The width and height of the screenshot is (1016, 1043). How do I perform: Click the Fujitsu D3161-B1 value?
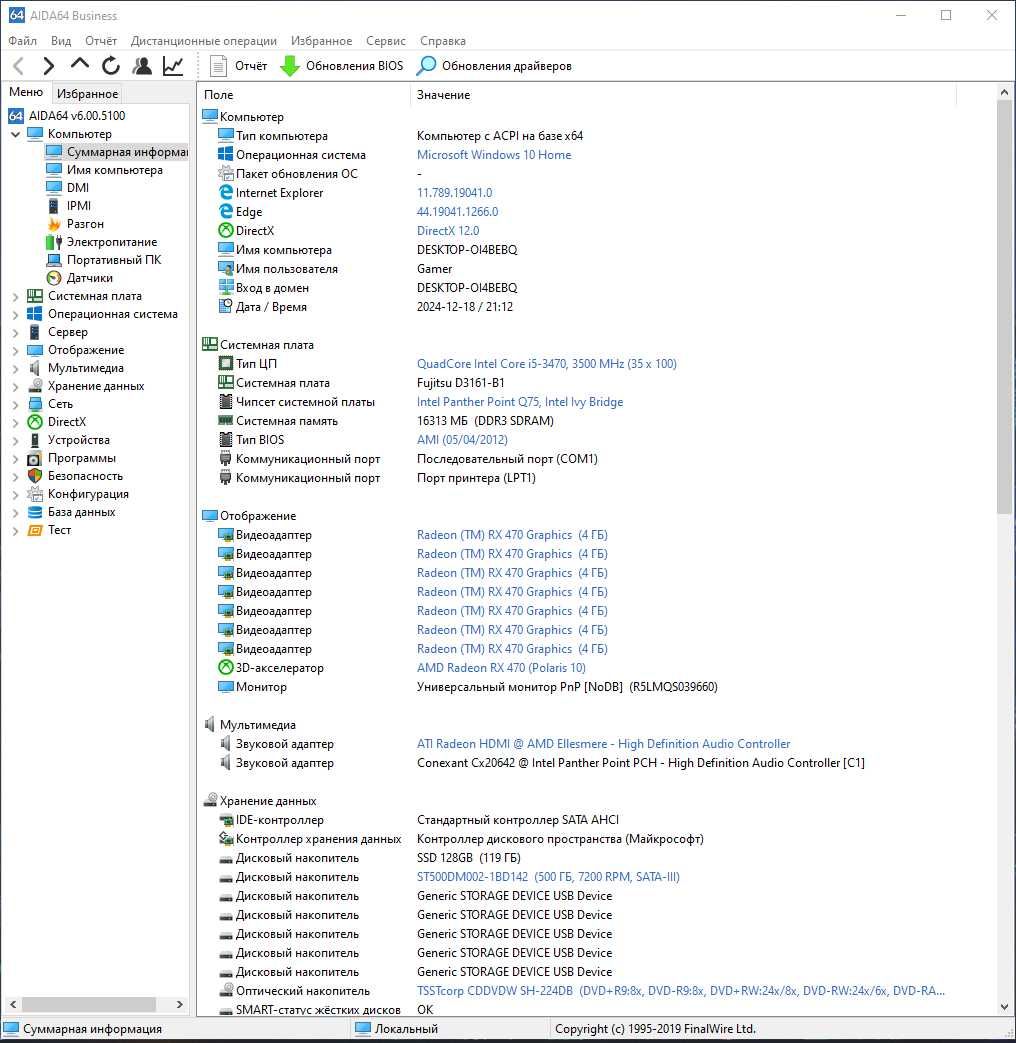coord(460,382)
